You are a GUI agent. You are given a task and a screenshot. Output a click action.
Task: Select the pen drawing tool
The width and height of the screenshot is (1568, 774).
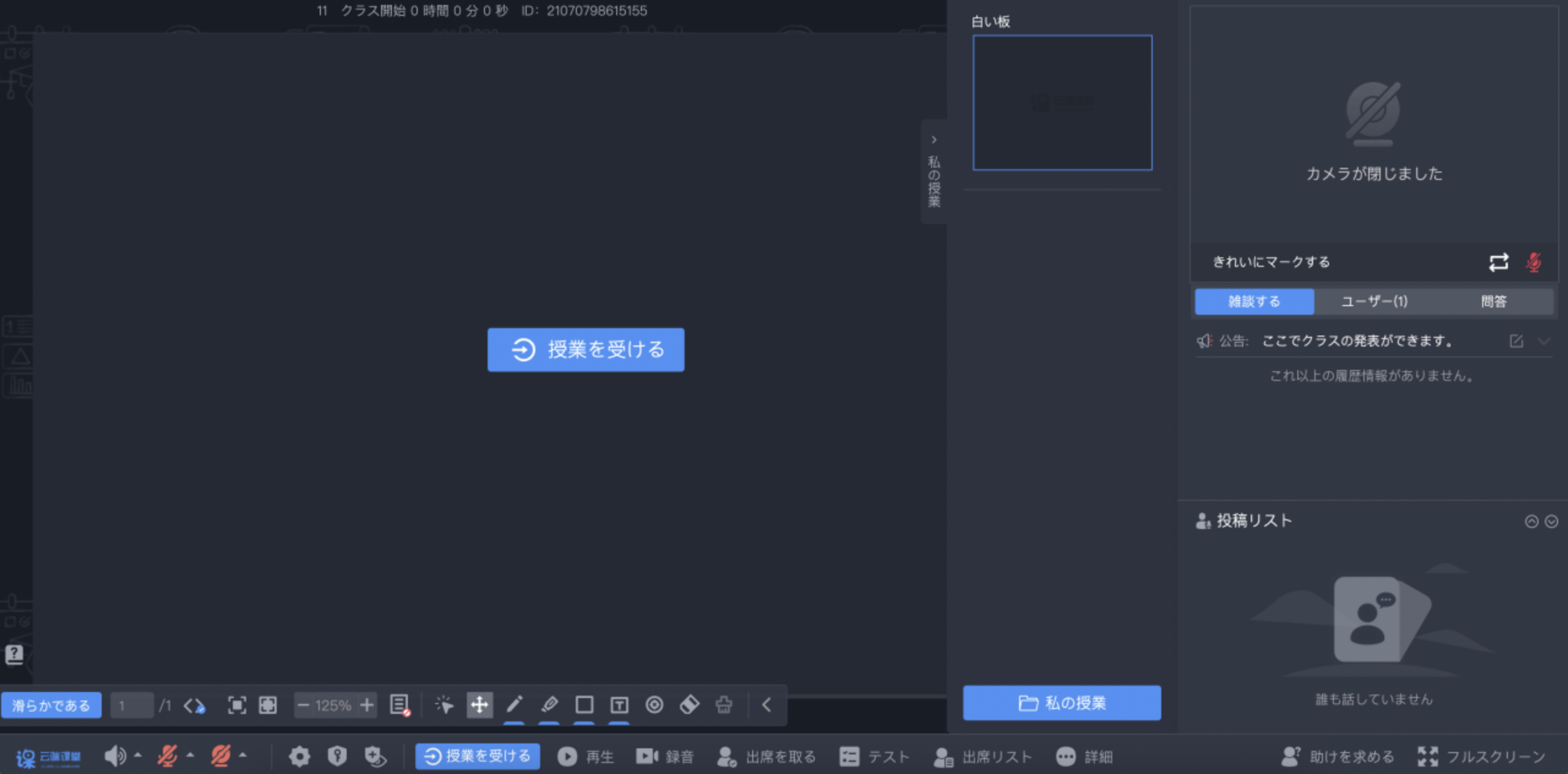pyautogui.click(x=514, y=705)
